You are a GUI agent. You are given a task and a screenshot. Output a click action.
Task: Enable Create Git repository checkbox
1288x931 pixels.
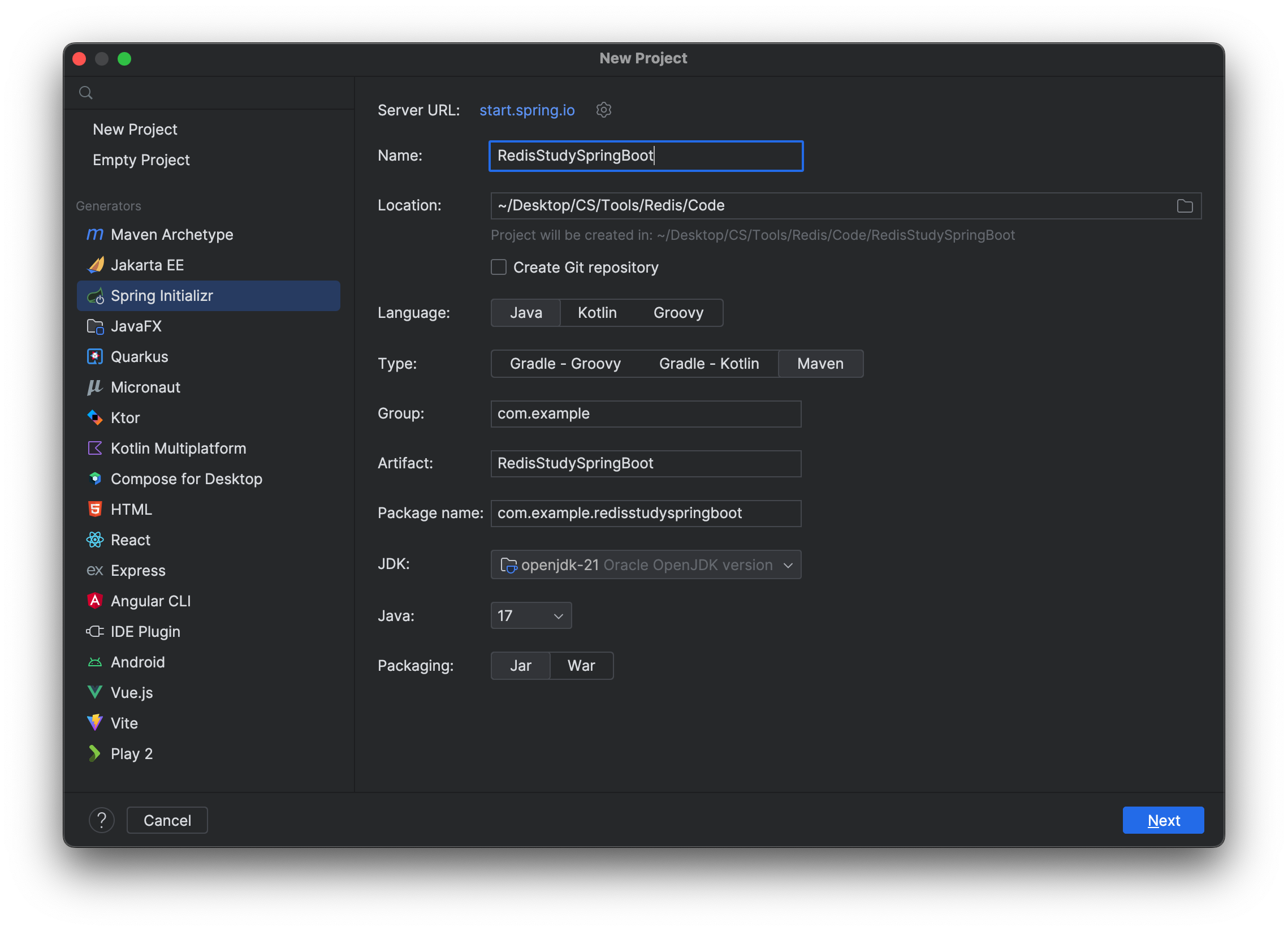[x=499, y=267]
